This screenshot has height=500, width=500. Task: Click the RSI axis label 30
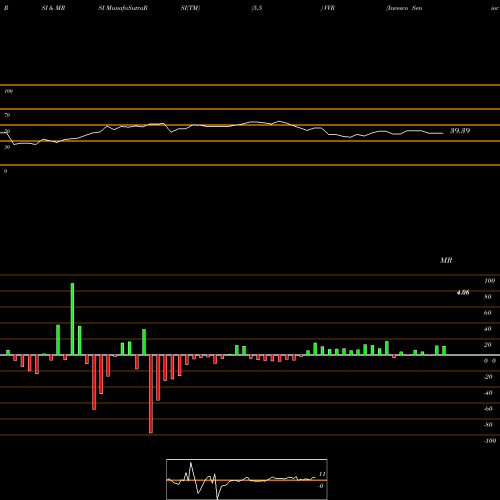[x=7, y=147]
